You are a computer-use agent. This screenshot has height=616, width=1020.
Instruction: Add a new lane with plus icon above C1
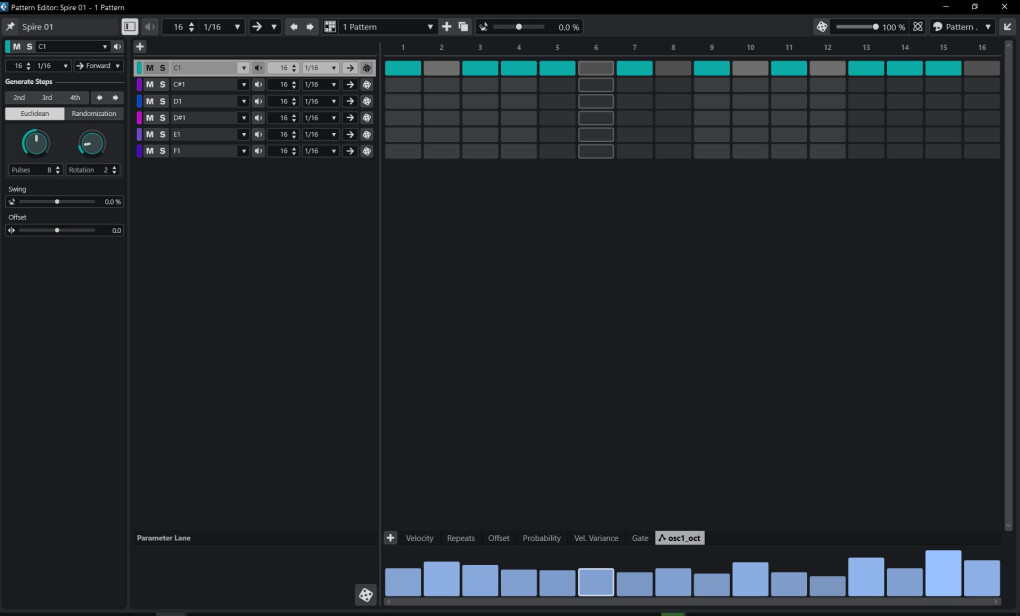pos(140,46)
